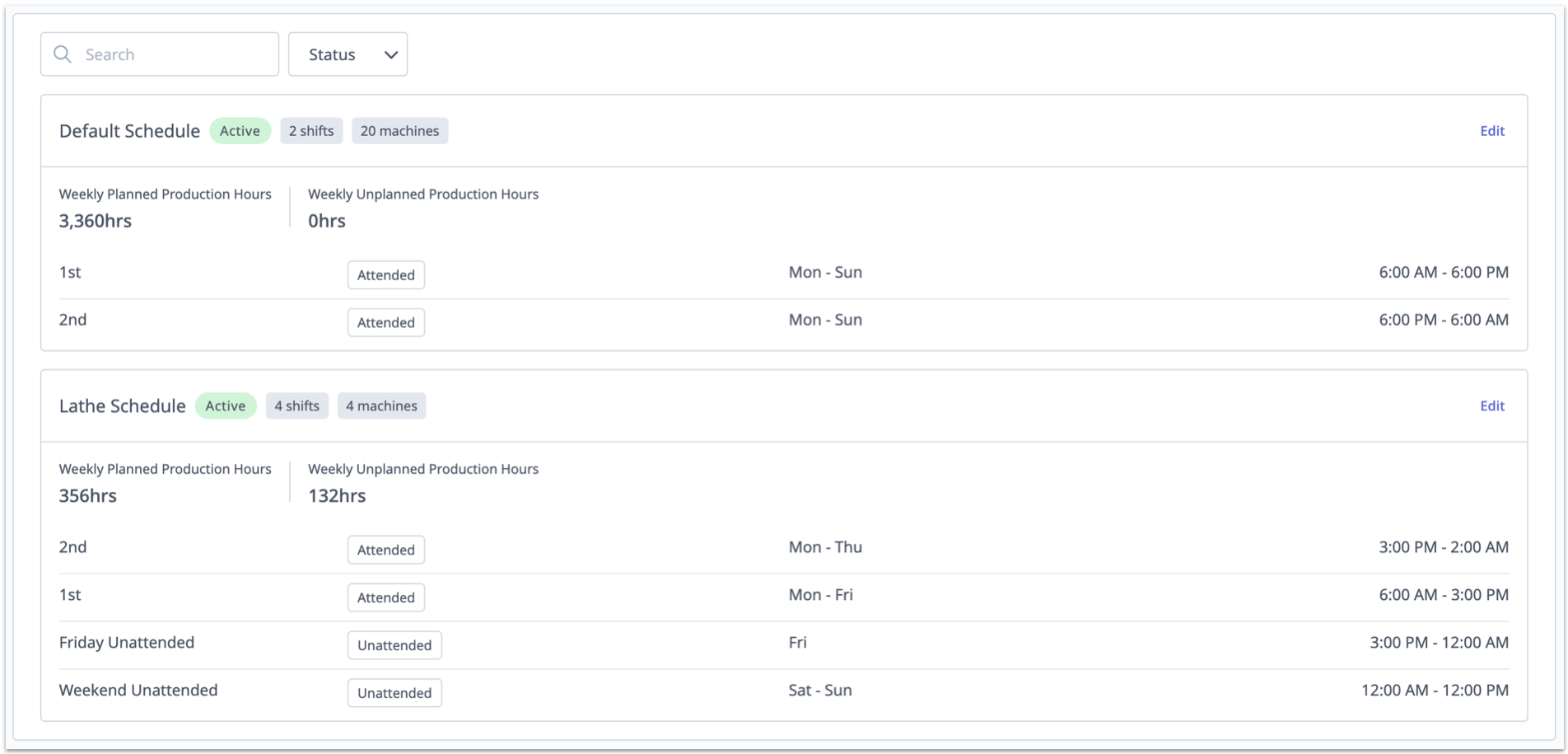Click Attended tag for Mon - Thu shift
This screenshot has height=754, width=1568.
coord(386,550)
